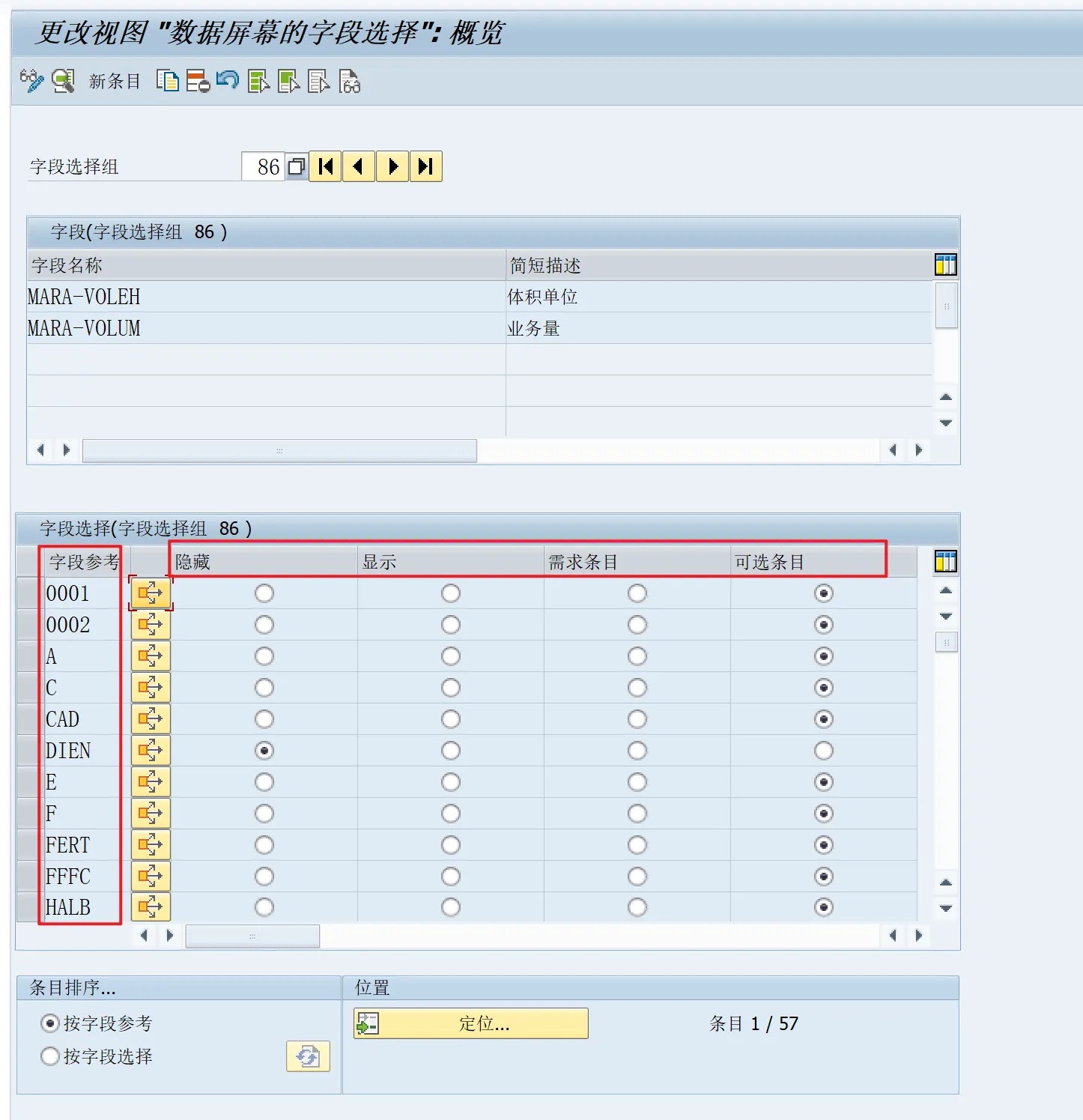Click the 字段选择组 input field with 86
1083x1120 pixels.
(262, 166)
